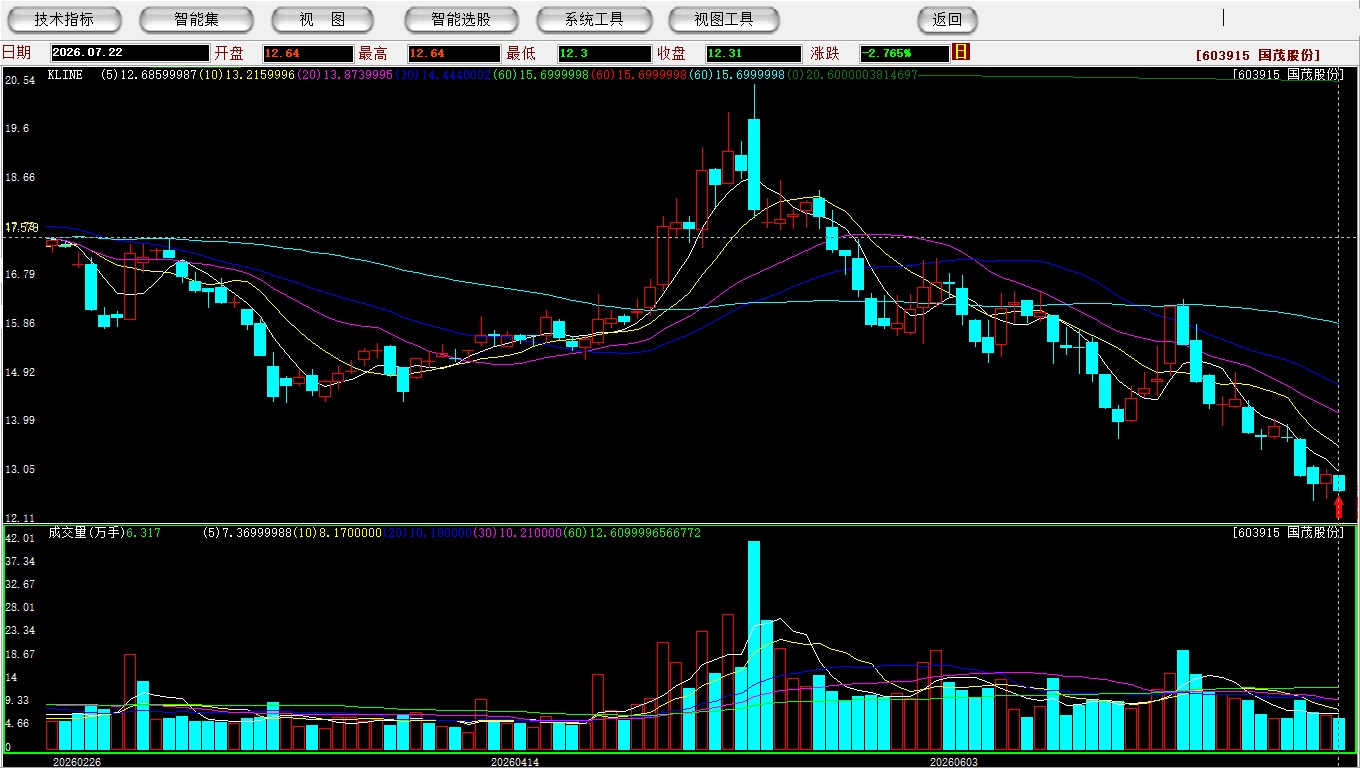Click the 视图工具 button
Image resolution: width=1360 pixels, height=768 pixels.
tap(725, 19)
